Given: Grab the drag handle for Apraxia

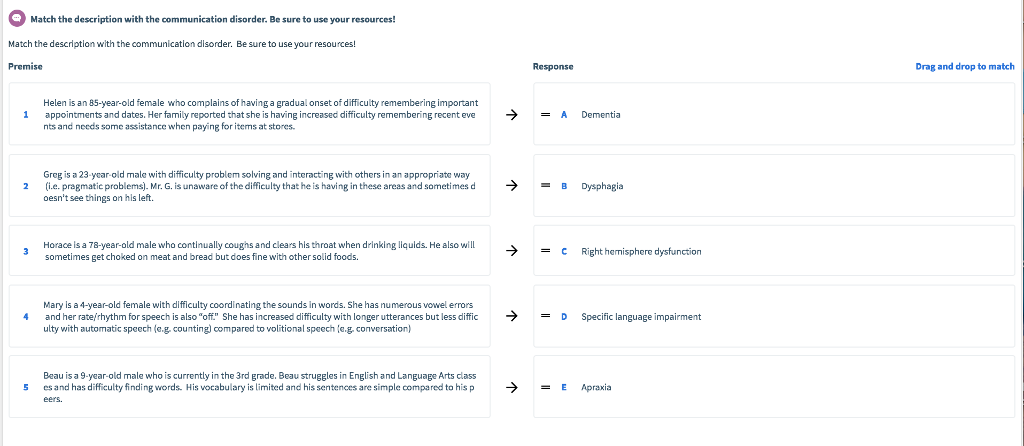Looking at the screenshot, I should pos(546,387).
